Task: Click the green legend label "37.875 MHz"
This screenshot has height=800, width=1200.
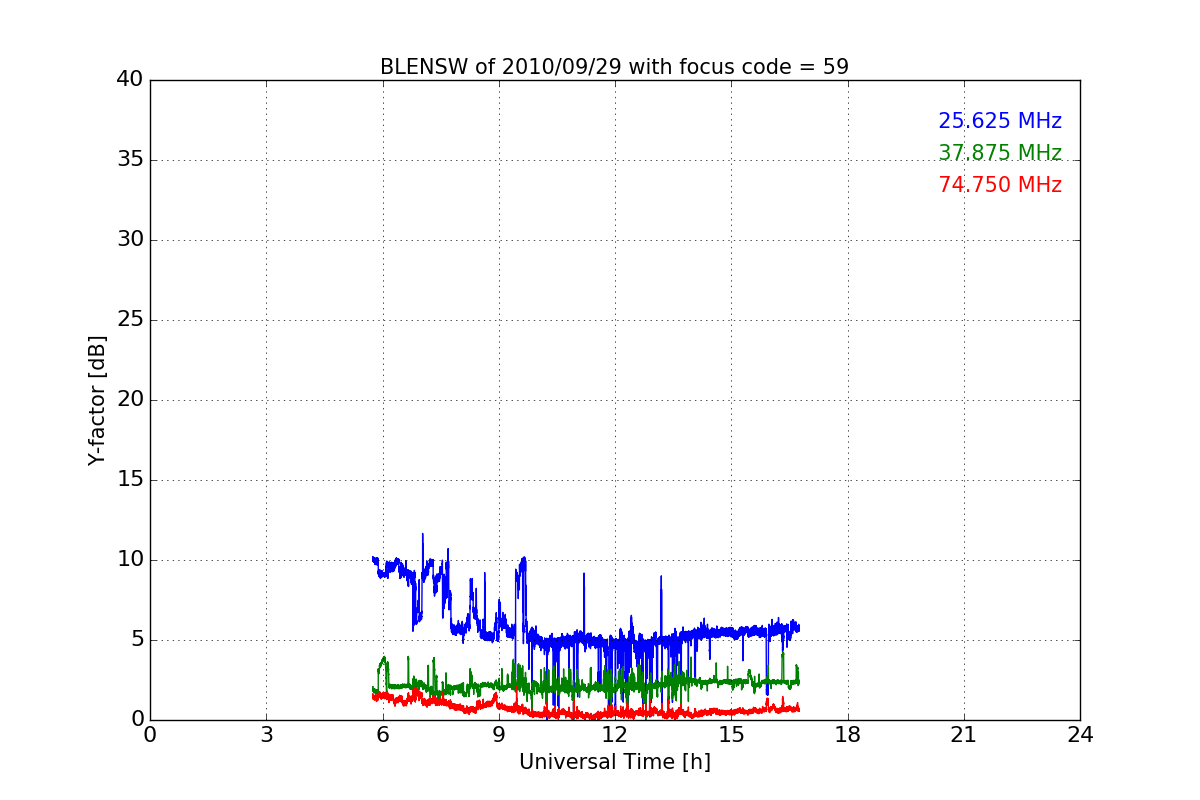Action: [x=1000, y=153]
